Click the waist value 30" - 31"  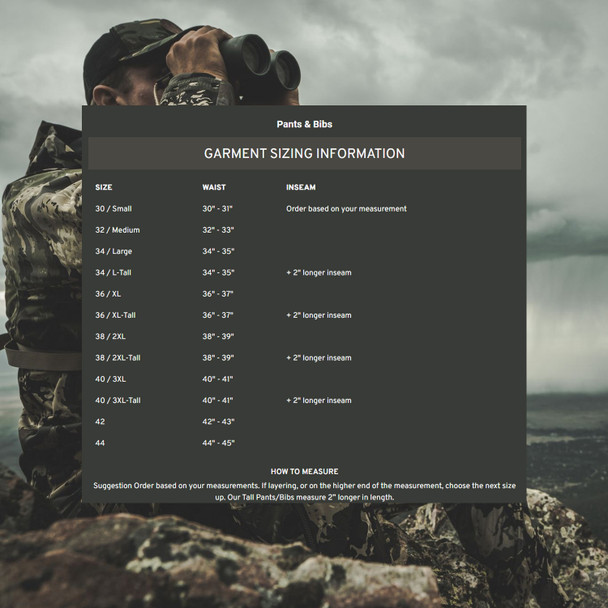217,209
